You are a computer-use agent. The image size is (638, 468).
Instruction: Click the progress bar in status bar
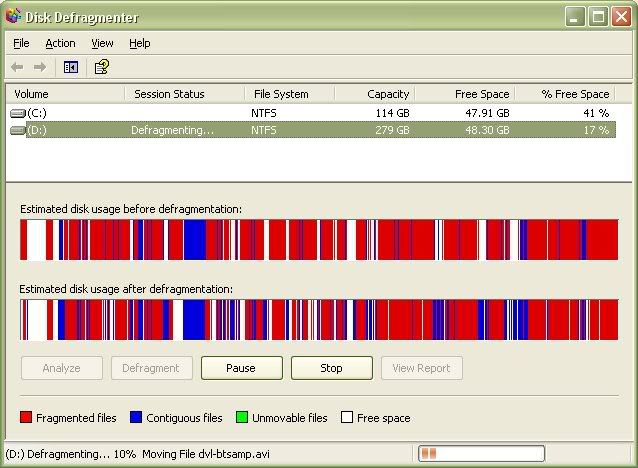(481, 453)
